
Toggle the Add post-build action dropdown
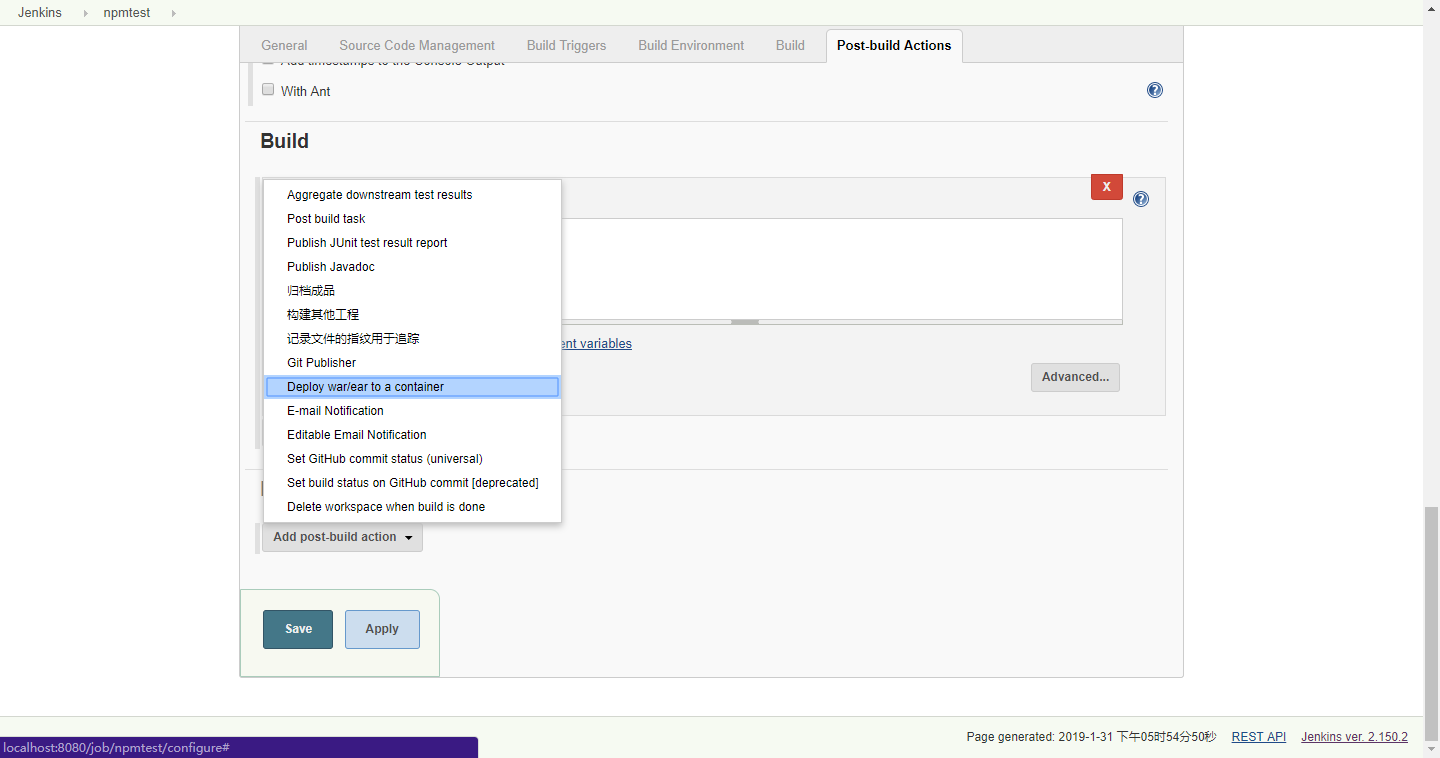[x=342, y=537]
